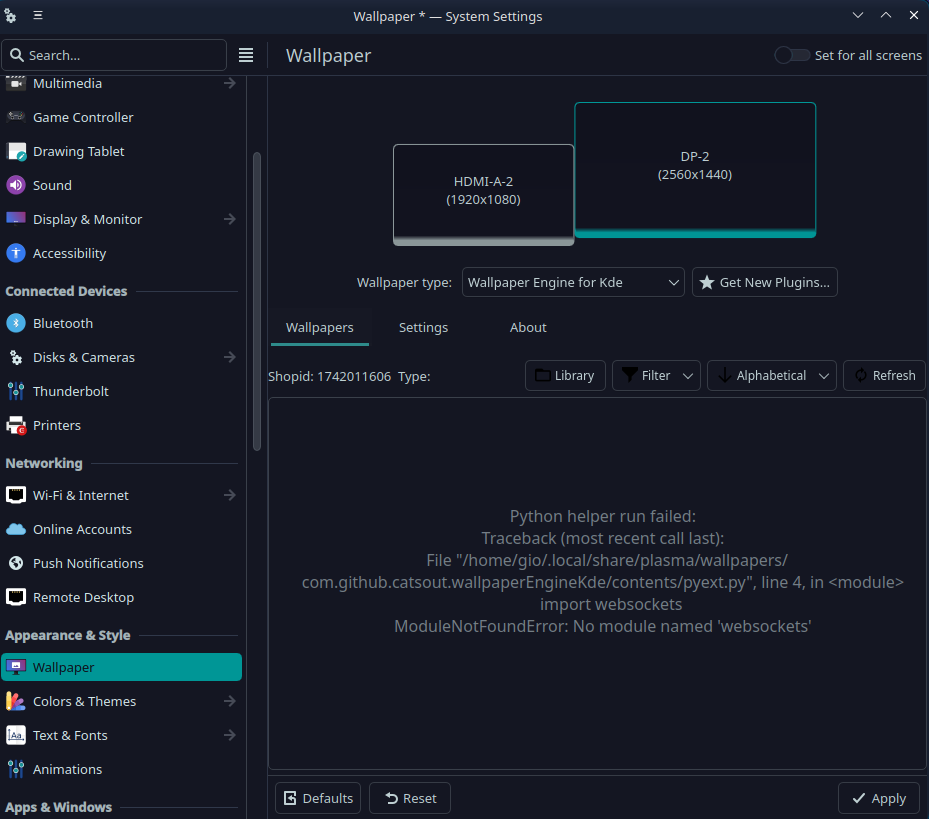The width and height of the screenshot is (929, 819).
Task: Open the Wallpaper type combo box
Action: pyautogui.click(x=573, y=282)
